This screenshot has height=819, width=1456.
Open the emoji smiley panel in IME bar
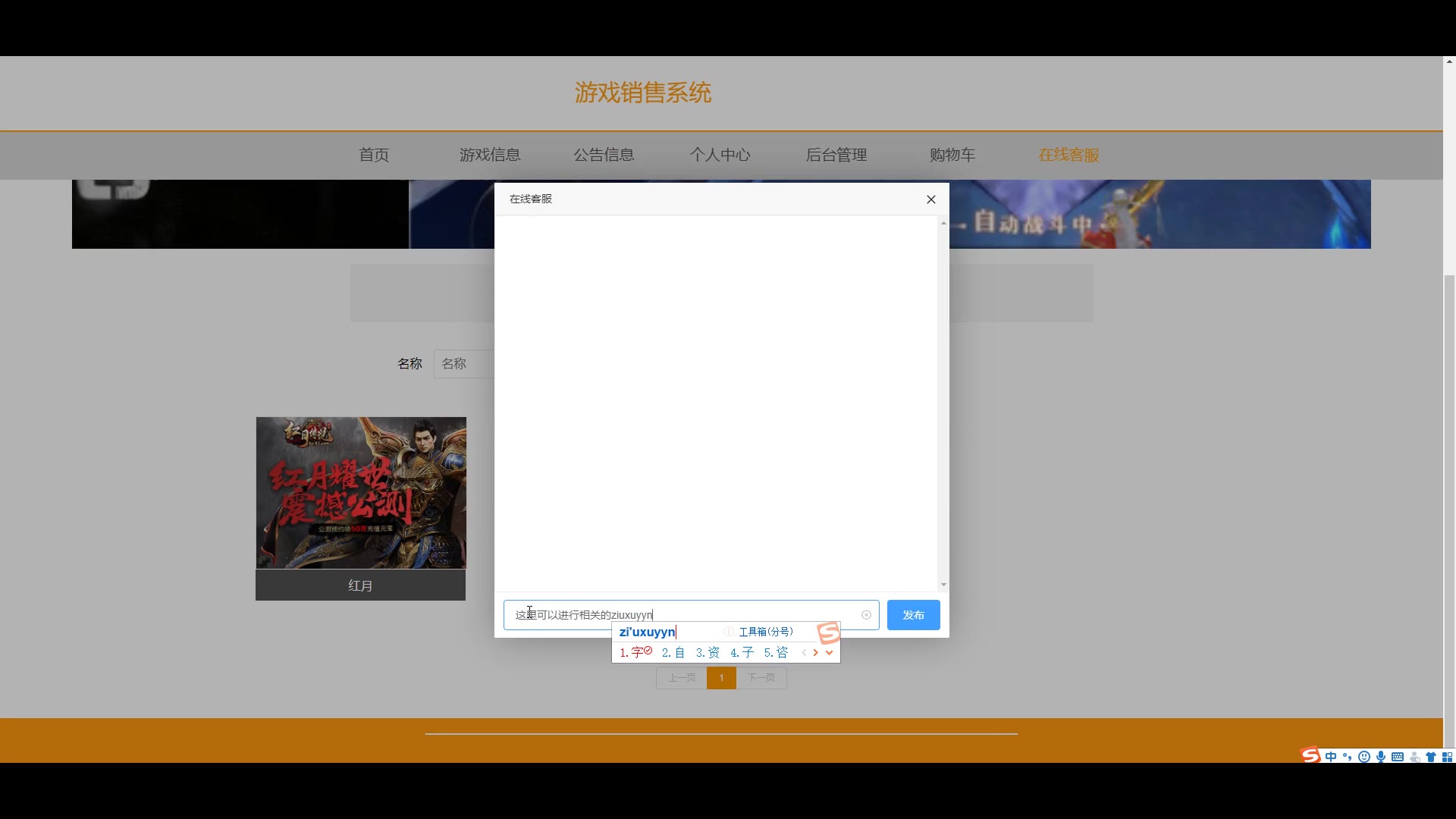(1364, 757)
